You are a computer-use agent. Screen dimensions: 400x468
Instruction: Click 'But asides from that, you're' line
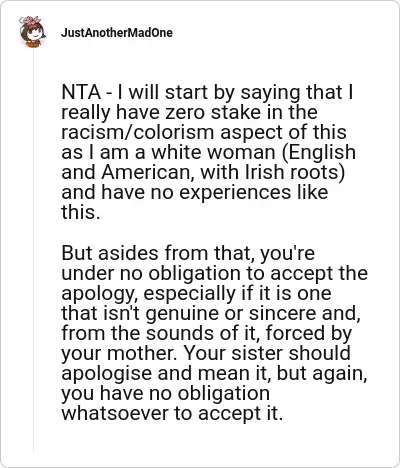tap(188, 253)
